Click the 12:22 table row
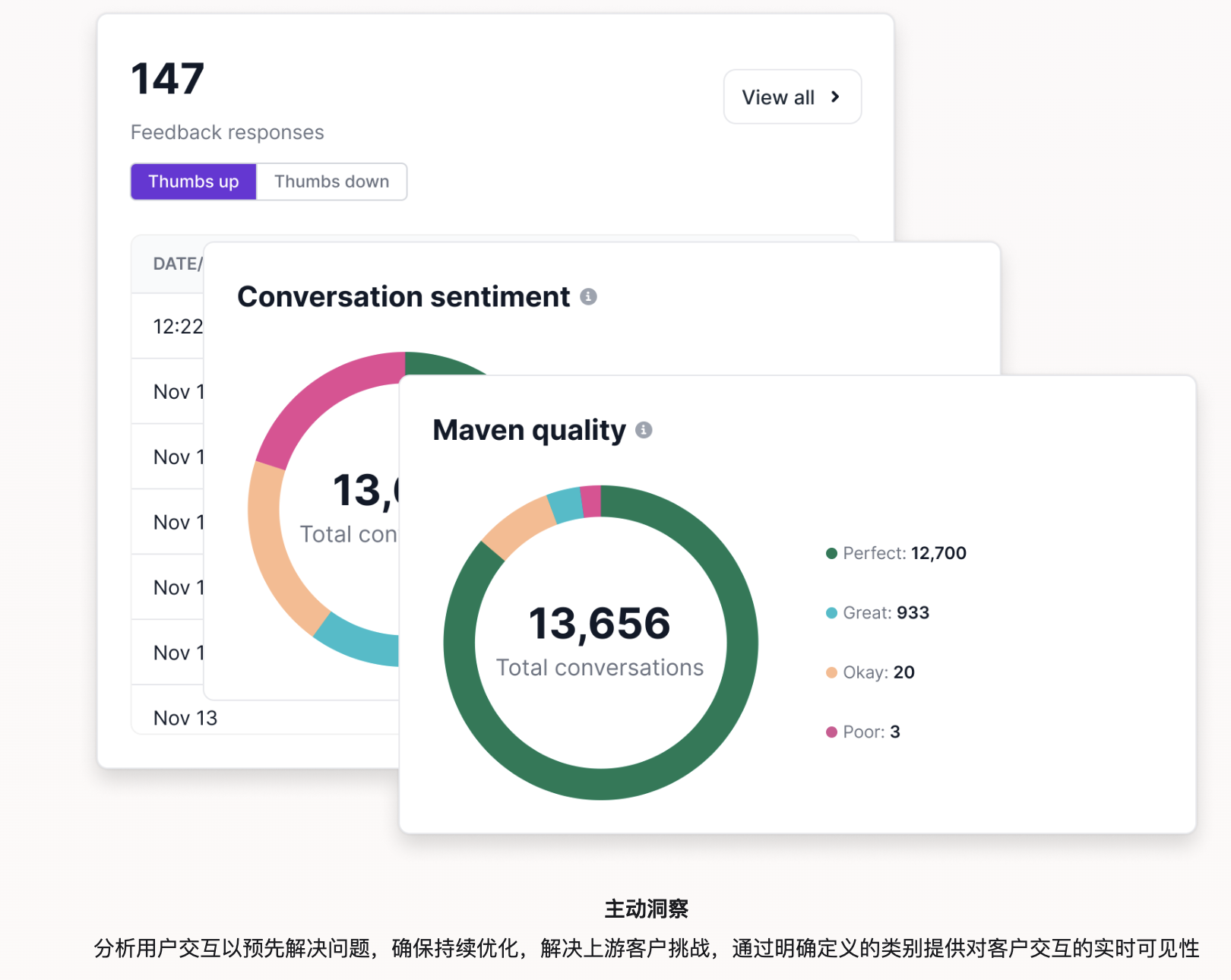 pyautogui.click(x=168, y=327)
